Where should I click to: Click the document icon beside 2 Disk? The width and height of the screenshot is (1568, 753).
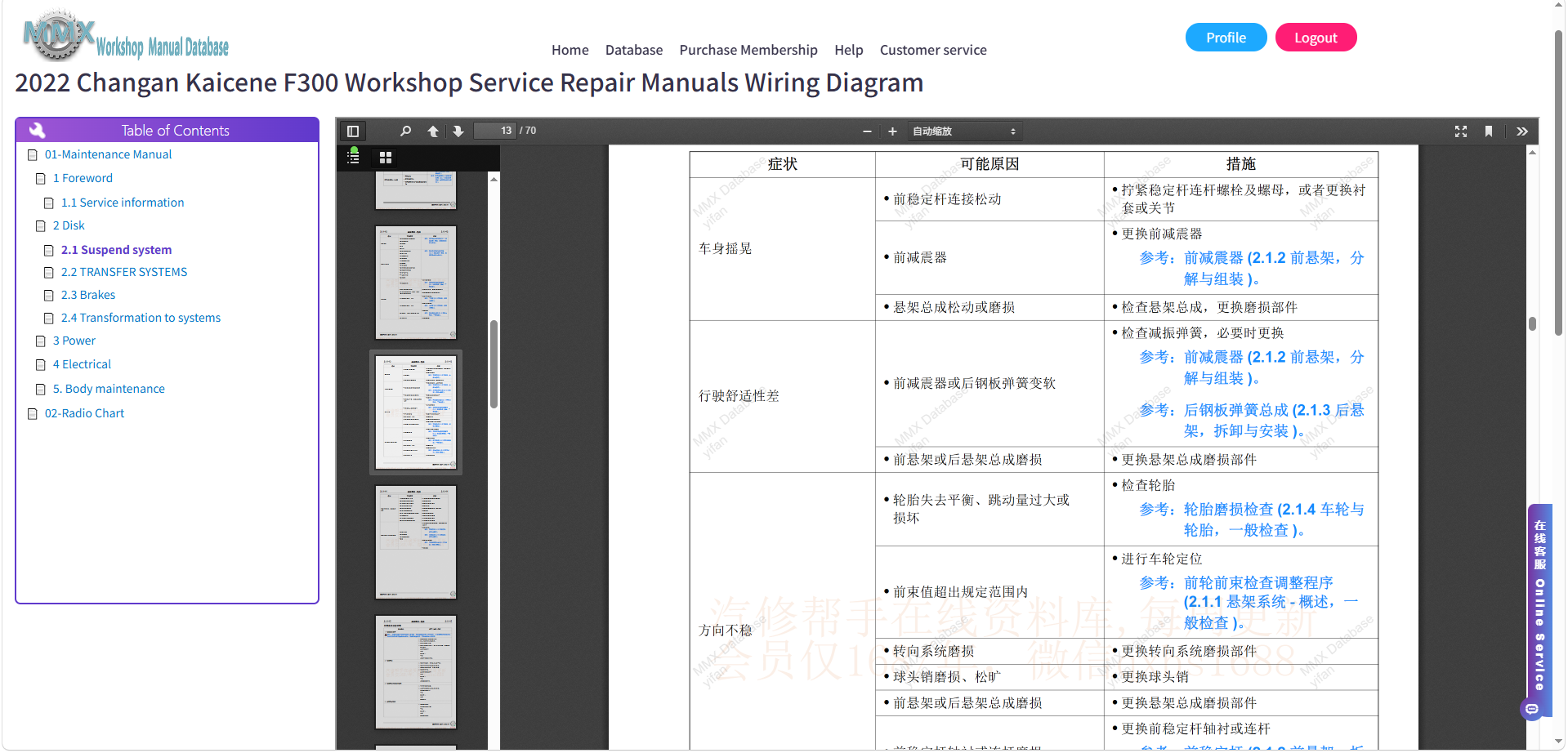click(x=41, y=226)
